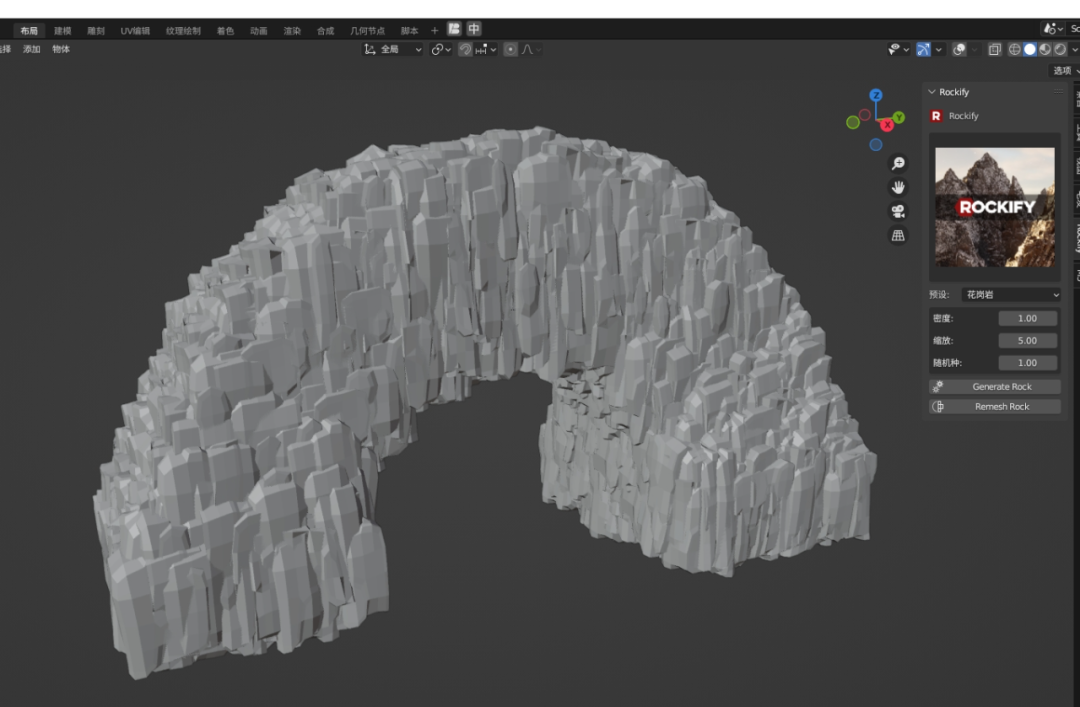1080x707 pixels.
Task: Switch to the 着色 workspace tab
Action: (x=225, y=30)
